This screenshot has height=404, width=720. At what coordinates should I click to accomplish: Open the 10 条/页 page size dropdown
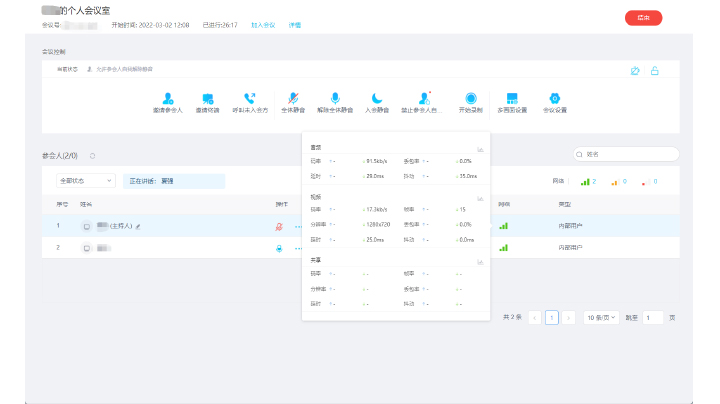pos(602,317)
